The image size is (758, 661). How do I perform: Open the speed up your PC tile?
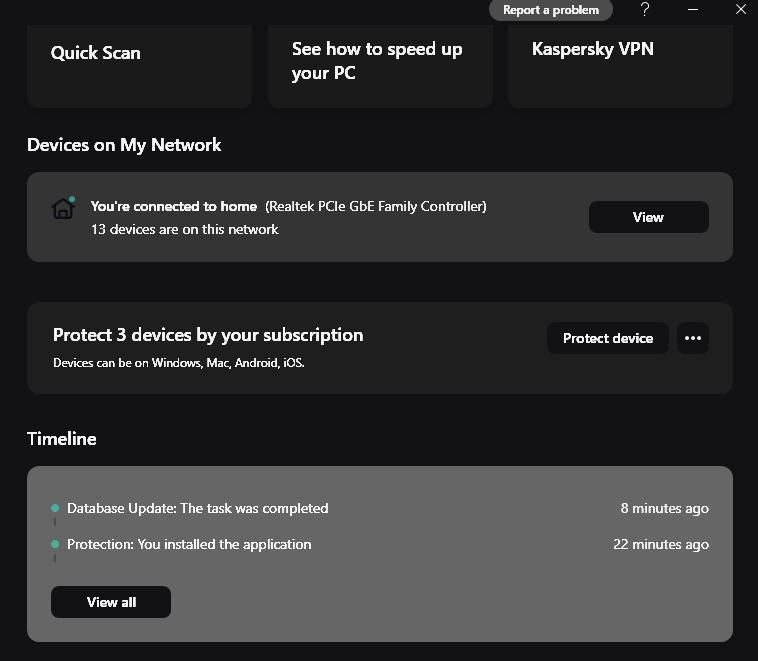point(380,65)
